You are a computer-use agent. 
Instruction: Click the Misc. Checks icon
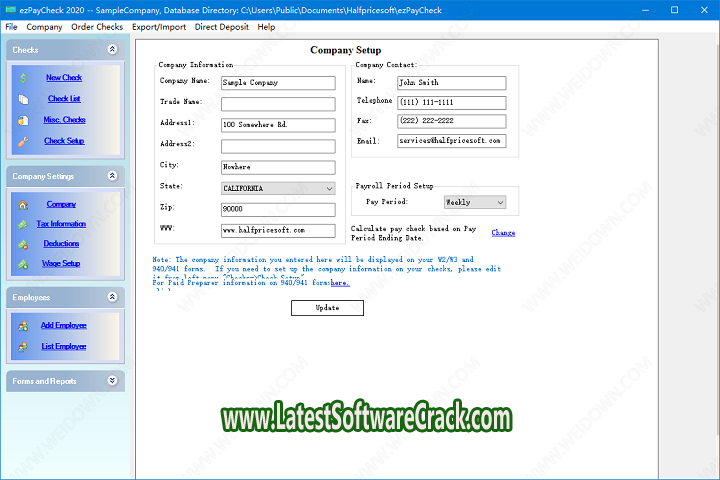coord(23,120)
